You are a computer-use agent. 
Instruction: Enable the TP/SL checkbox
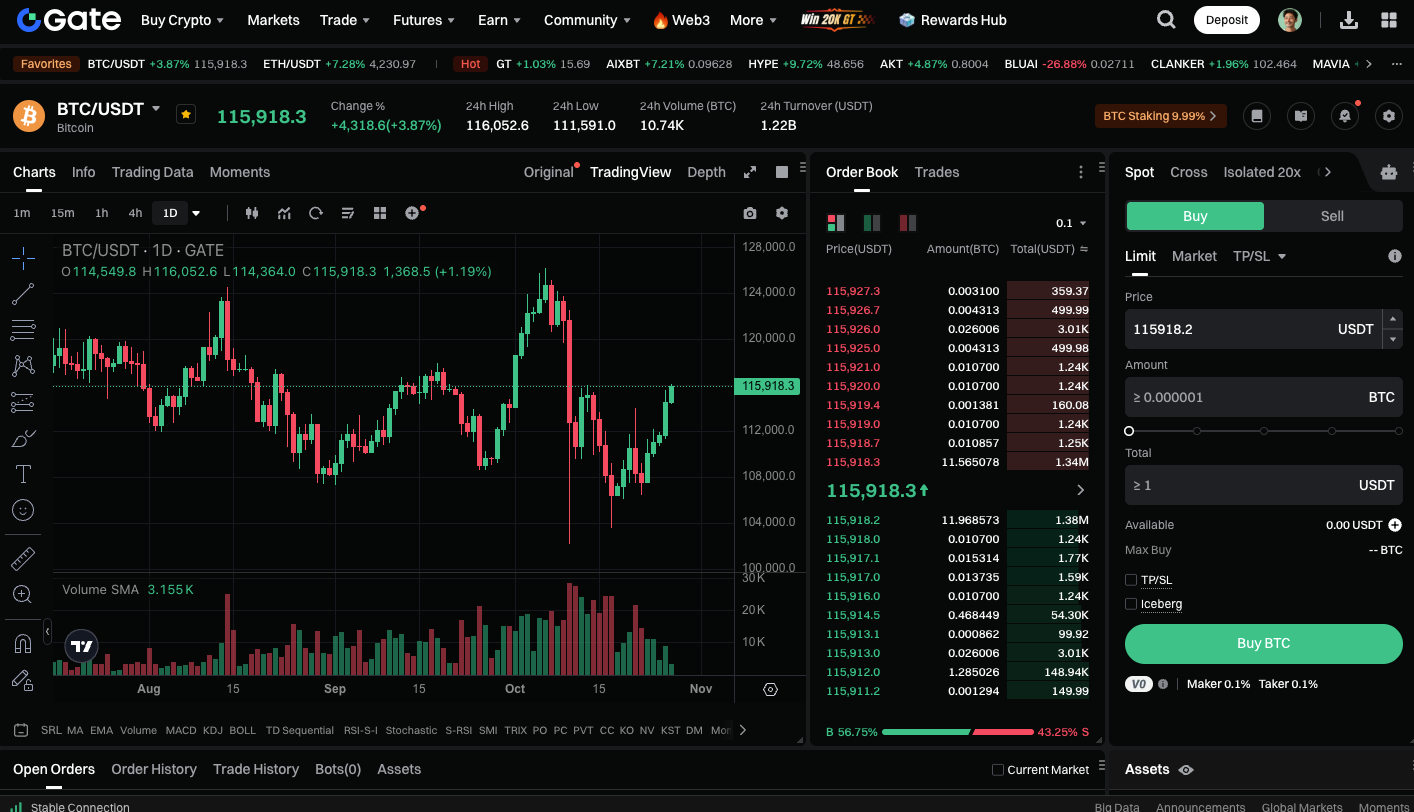tap(1131, 580)
